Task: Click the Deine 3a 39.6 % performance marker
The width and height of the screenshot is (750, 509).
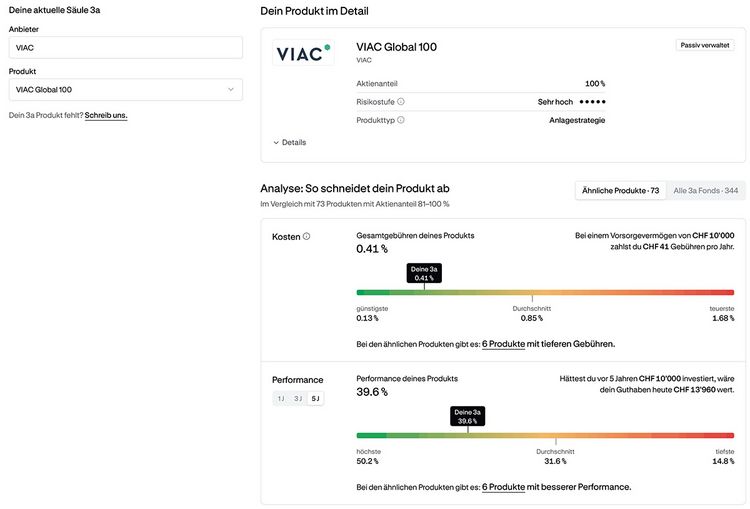Action: [467, 416]
